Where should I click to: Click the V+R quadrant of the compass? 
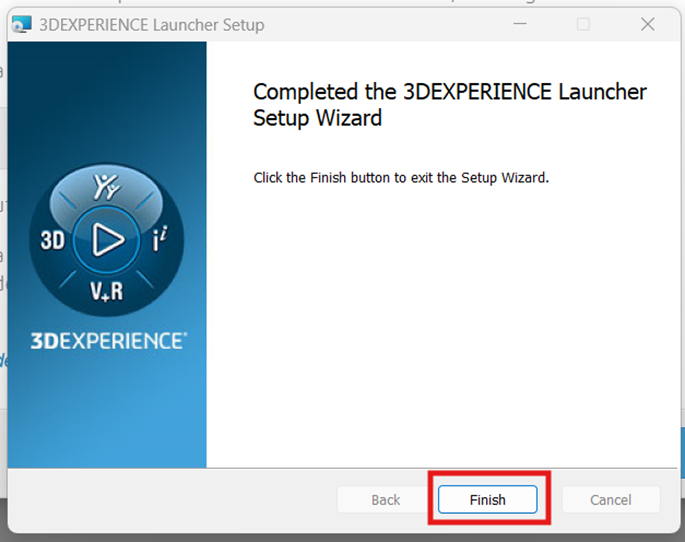point(107,291)
